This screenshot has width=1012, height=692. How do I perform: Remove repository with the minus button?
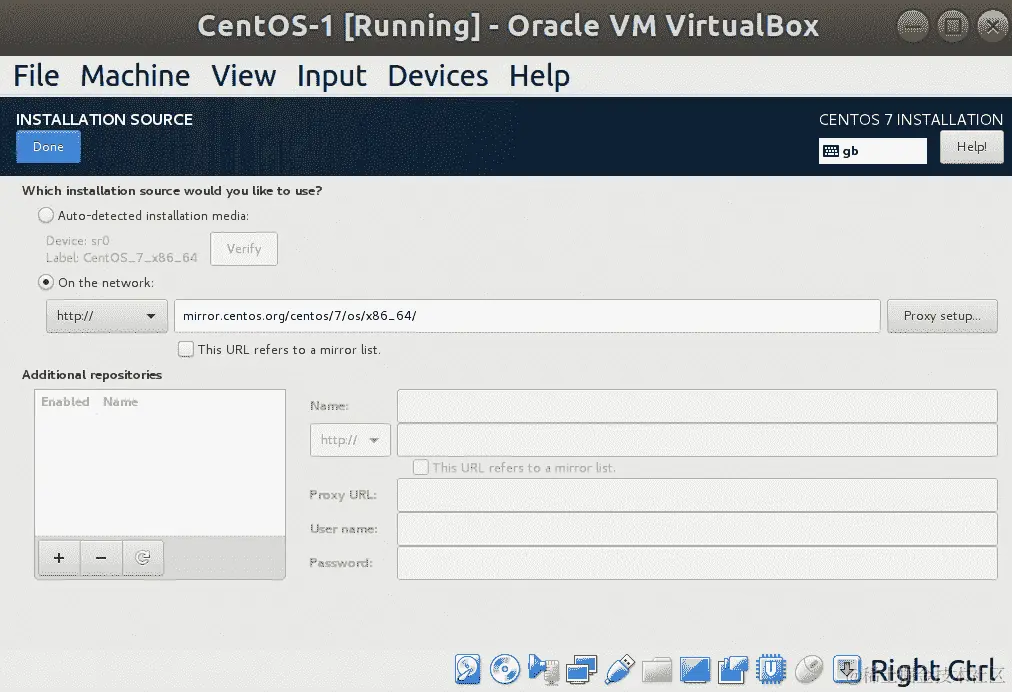[101, 558]
